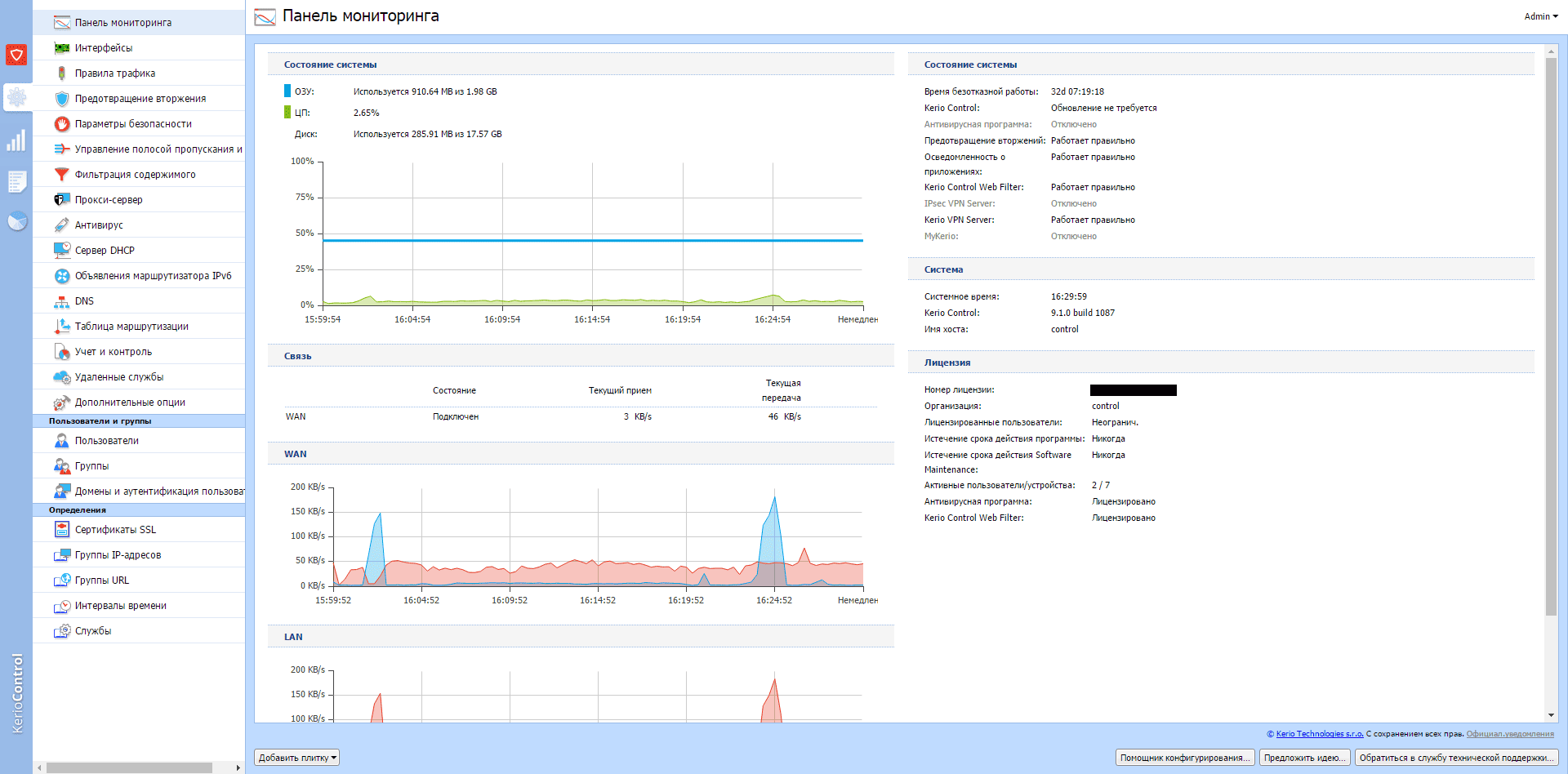The height and width of the screenshot is (774, 1568).
Task: Click the Правила трафика icon
Action: pos(62,73)
